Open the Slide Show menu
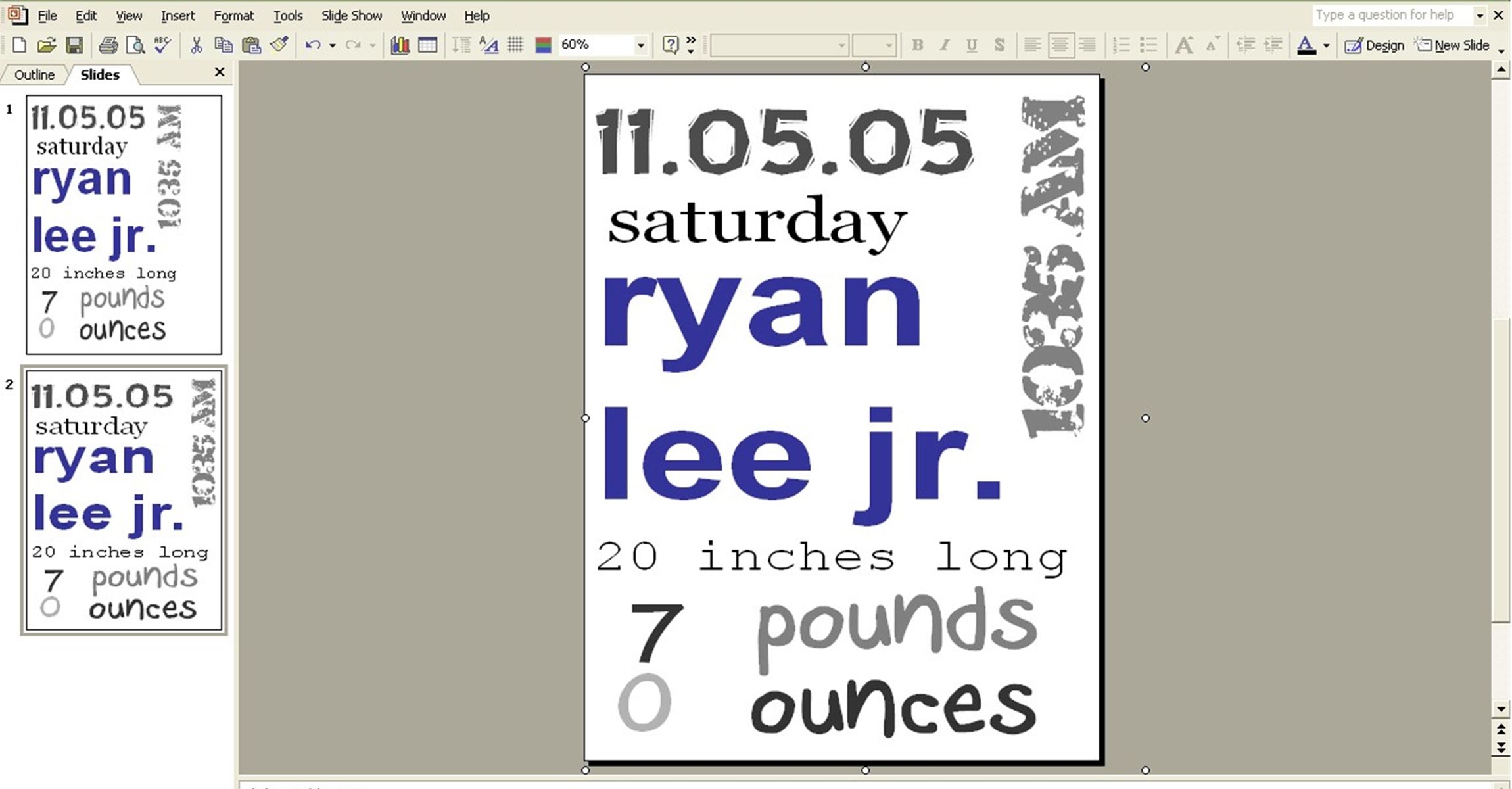Viewport: 1512px width, 789px height. click(x=351, y=16)
